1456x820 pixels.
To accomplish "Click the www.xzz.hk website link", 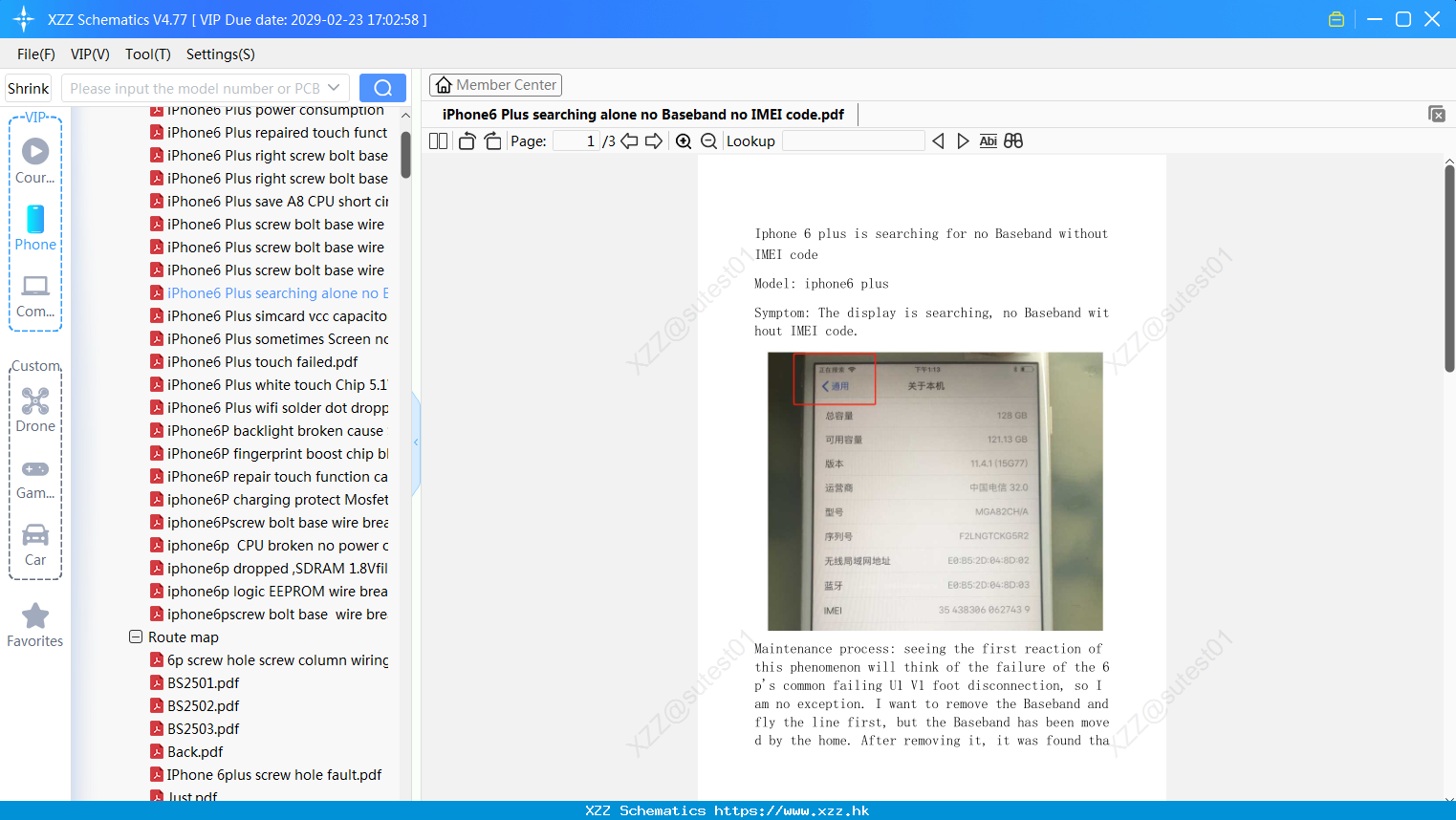I will (x=792, y=810).
